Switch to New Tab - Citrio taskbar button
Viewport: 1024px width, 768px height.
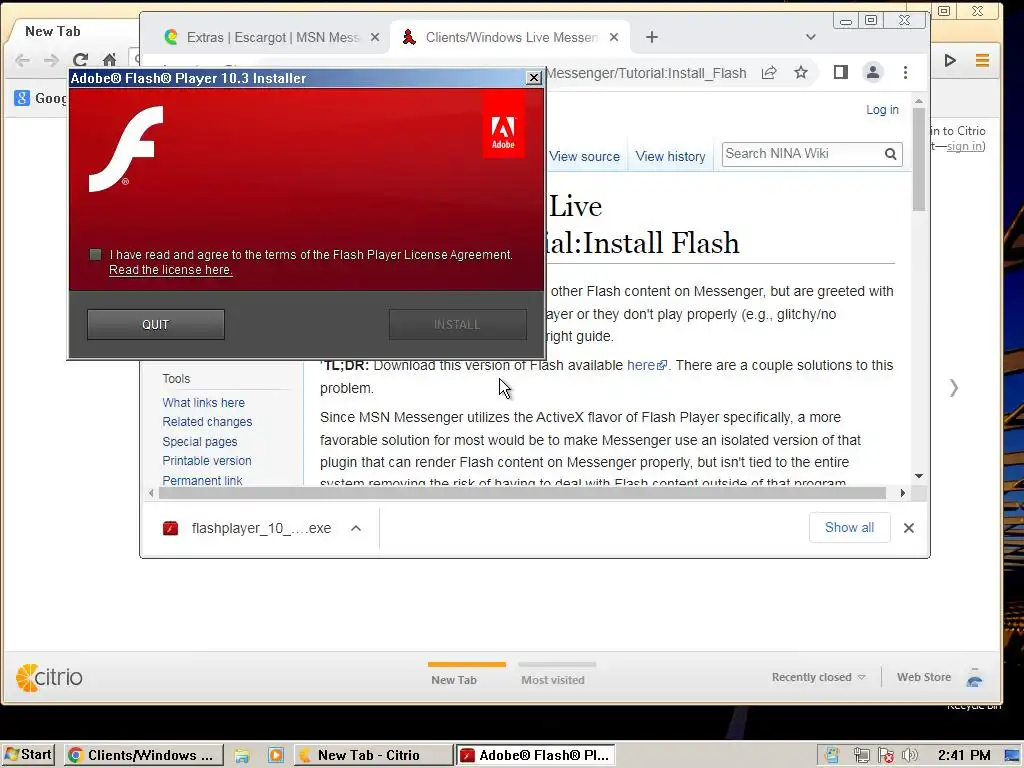pos(373,755)
